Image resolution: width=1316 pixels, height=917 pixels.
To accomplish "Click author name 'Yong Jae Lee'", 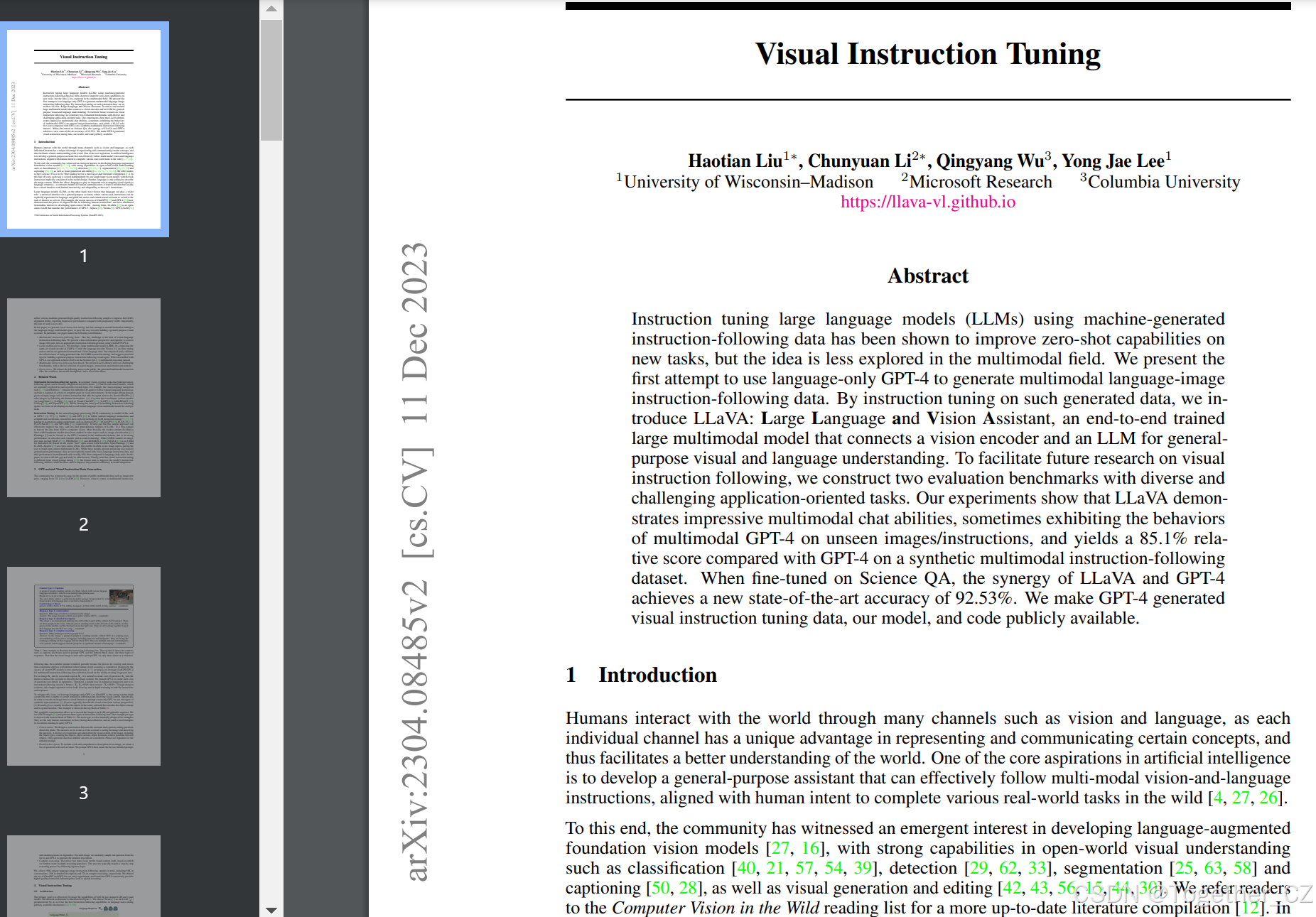I will click(1113, 161).
